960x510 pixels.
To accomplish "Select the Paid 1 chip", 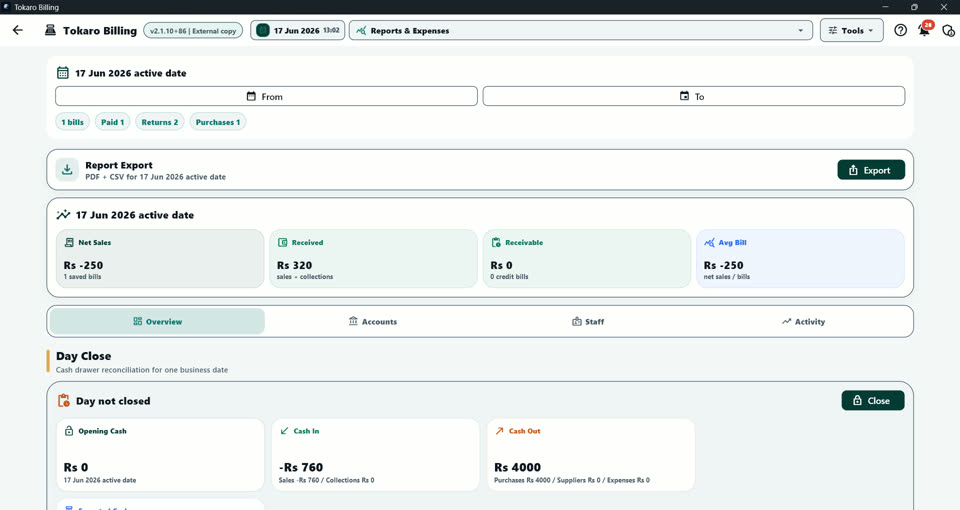I will pos(113,122).
